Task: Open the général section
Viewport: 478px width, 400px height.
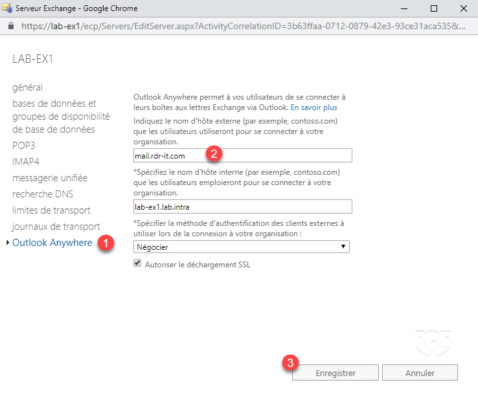Action: click(x=27, y=87)
